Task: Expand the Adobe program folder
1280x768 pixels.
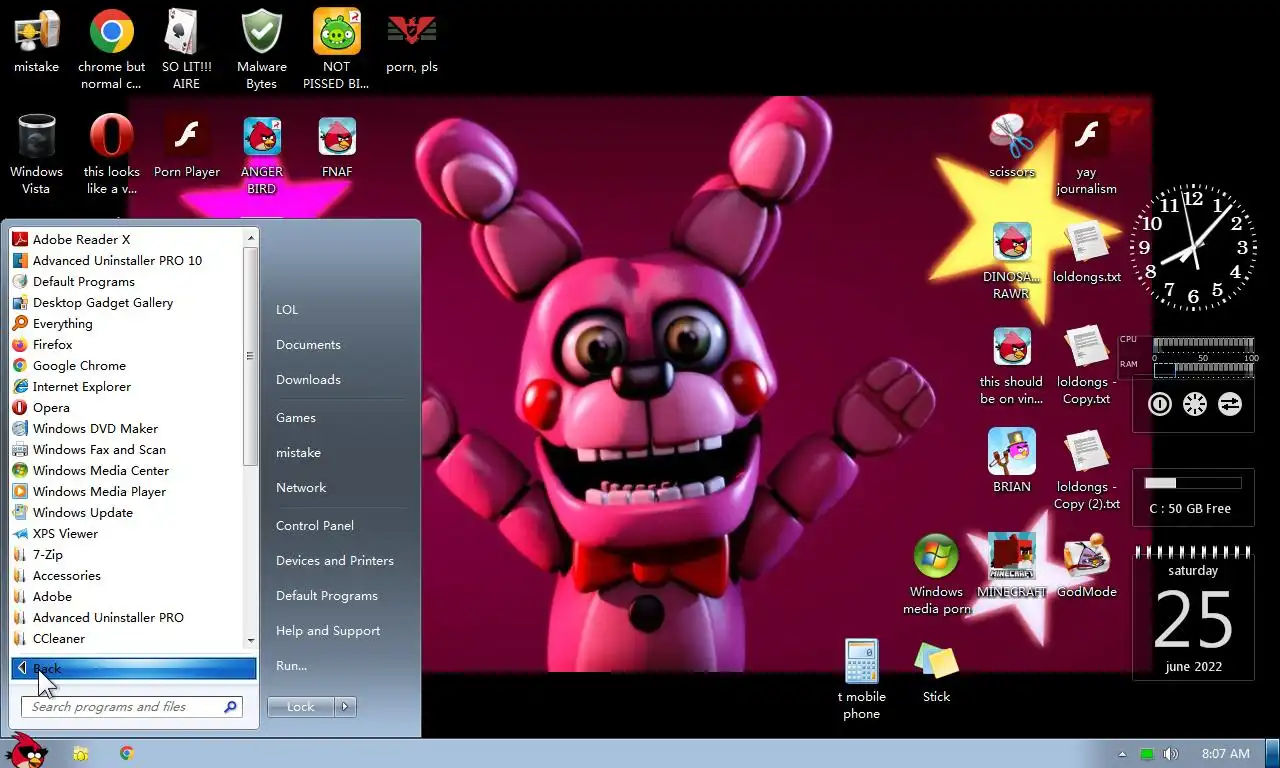Action: (x=127, y=596)
